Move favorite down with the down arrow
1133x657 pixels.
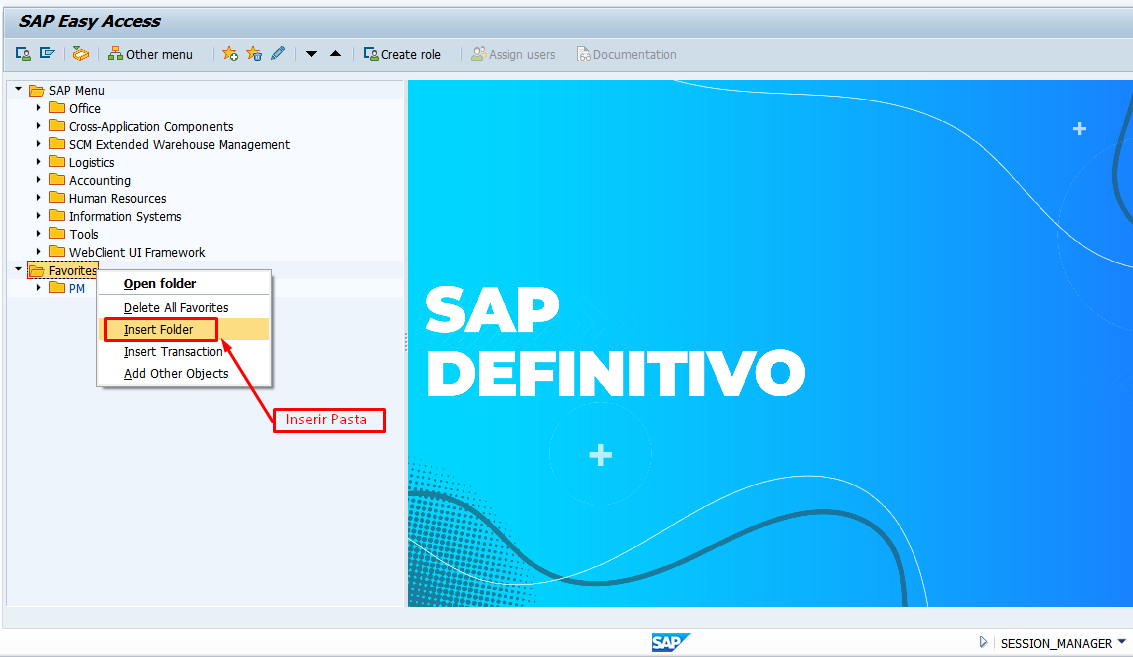pyautogui.click(x=311, y=53)
